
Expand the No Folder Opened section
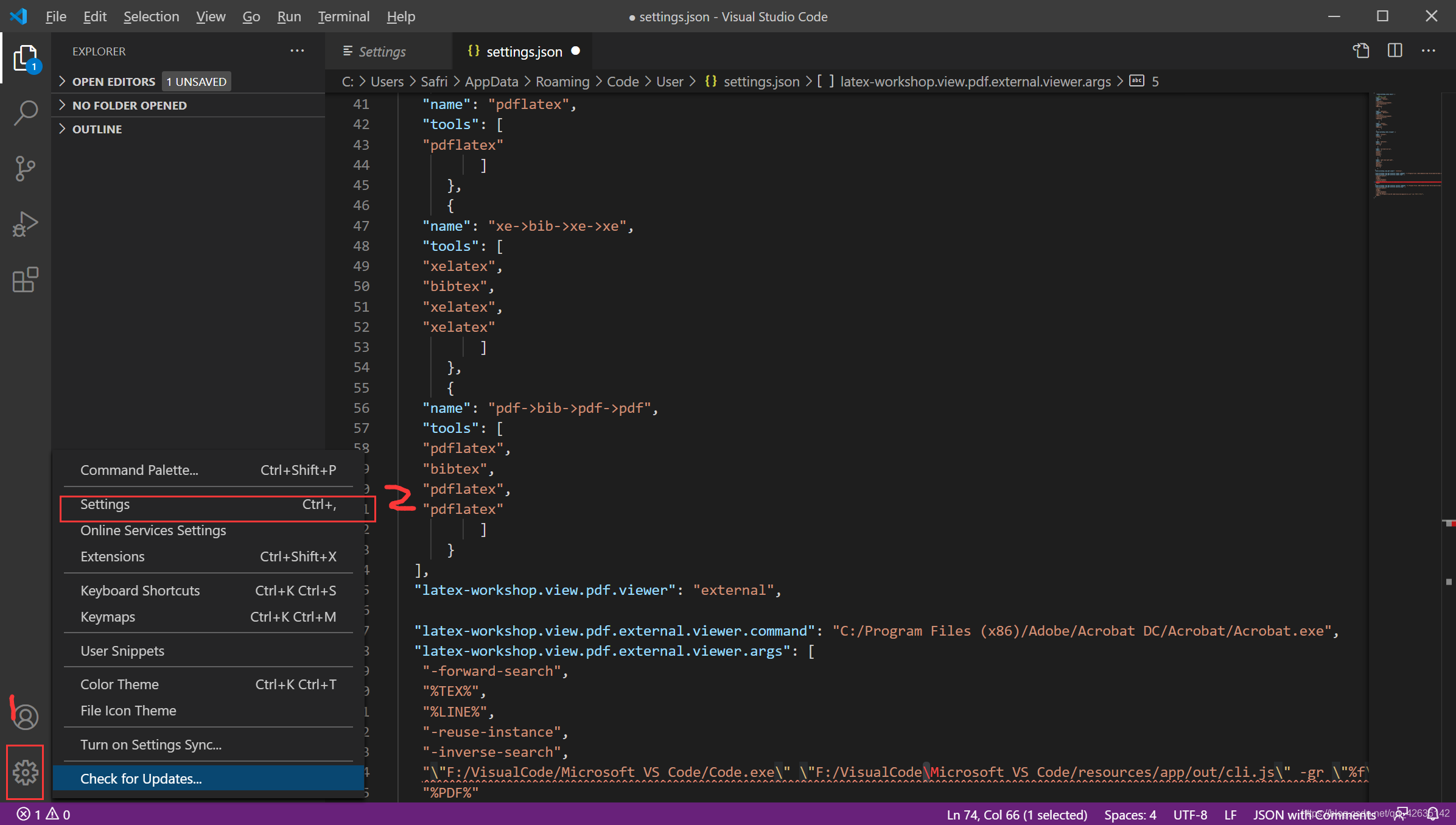[x=129, y=105]
